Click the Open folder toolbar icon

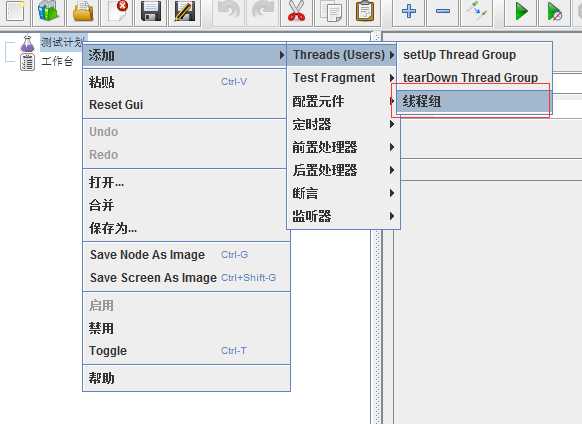click(83, 11)
